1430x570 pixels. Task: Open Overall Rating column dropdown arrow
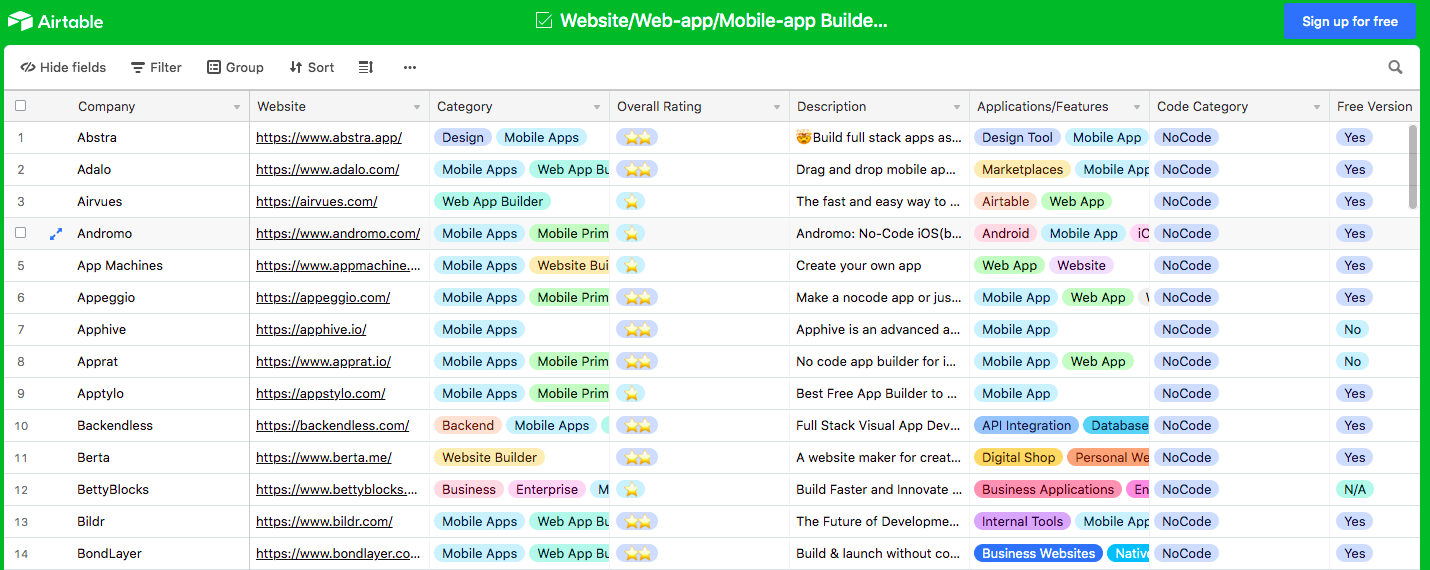click(x=777, y=107)
